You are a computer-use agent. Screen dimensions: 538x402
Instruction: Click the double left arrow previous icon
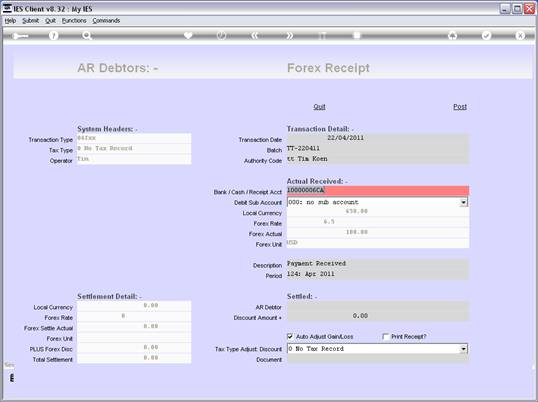coord(255,35)
